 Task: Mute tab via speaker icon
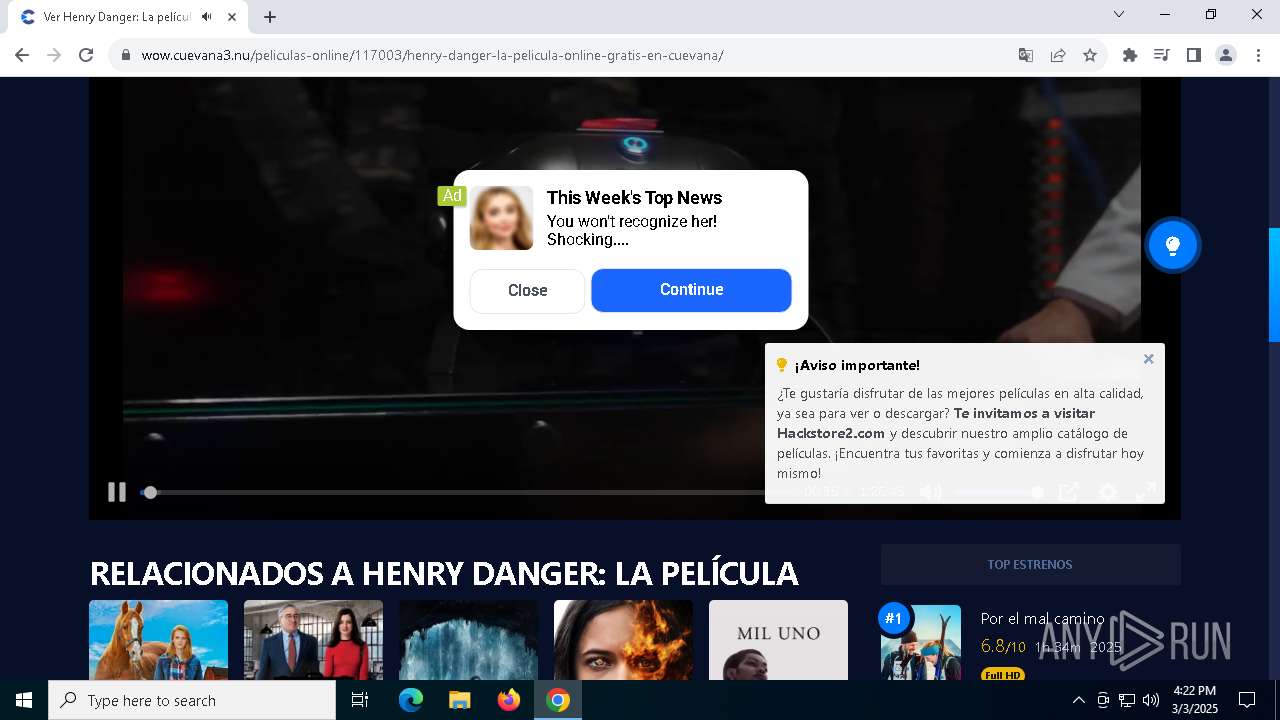pos(207,17)
